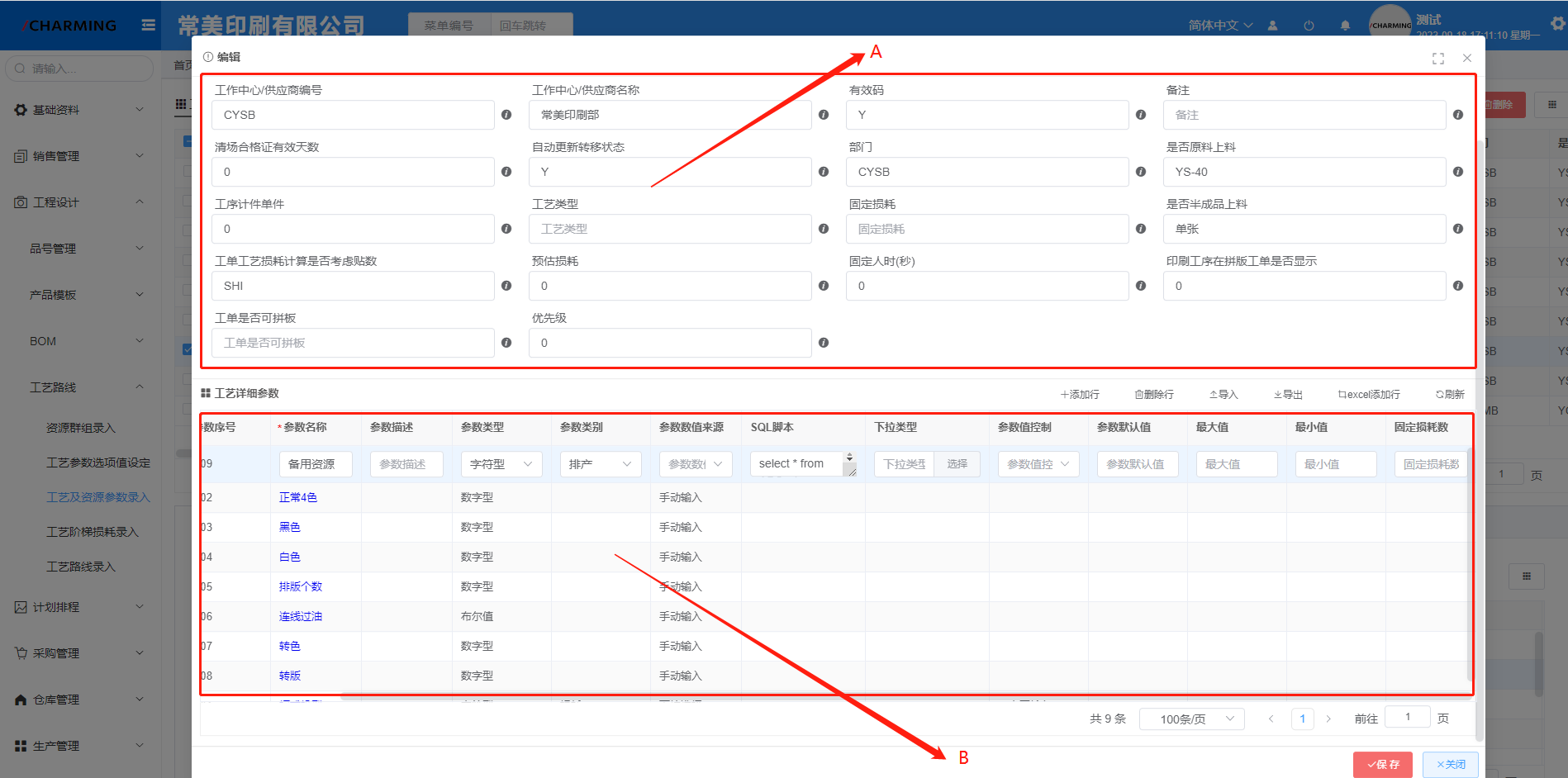Click info icon beside 备注 field
This screenshot has height=778, width=1568.
coord(1458,115)
